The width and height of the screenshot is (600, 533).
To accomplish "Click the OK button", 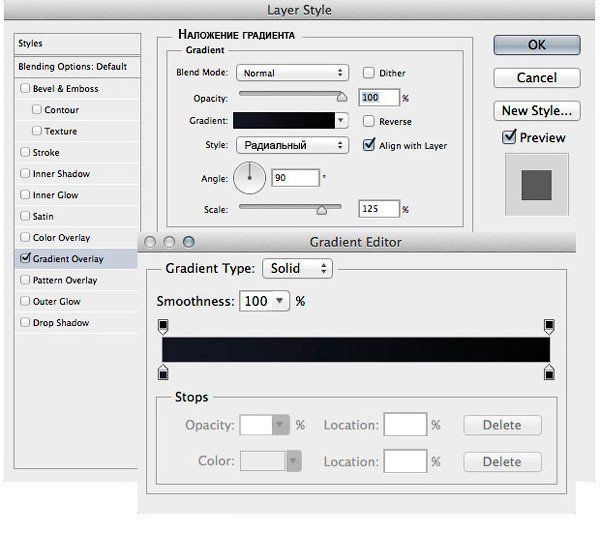I will click(536, 45).
